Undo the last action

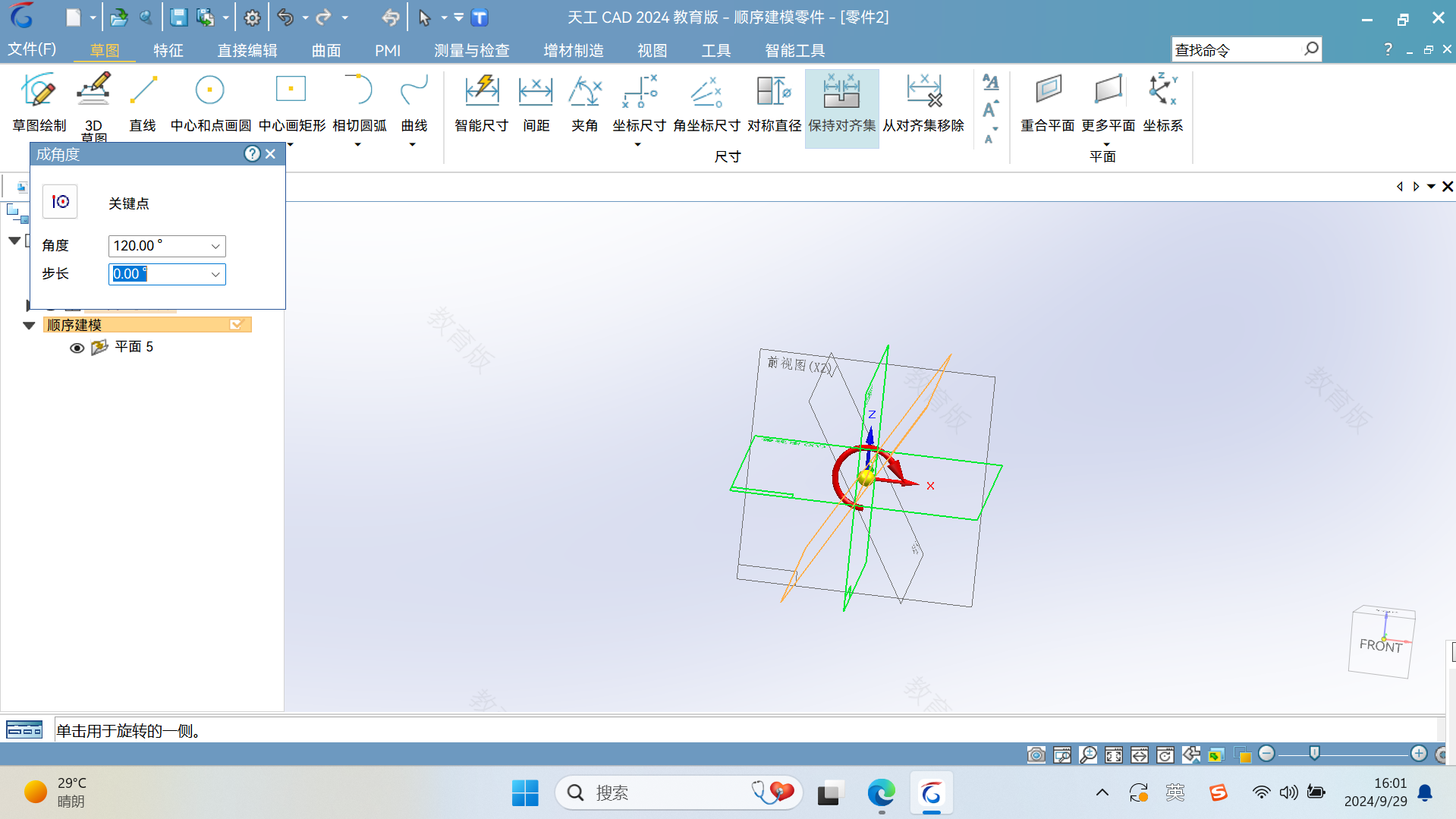(285, 17)
